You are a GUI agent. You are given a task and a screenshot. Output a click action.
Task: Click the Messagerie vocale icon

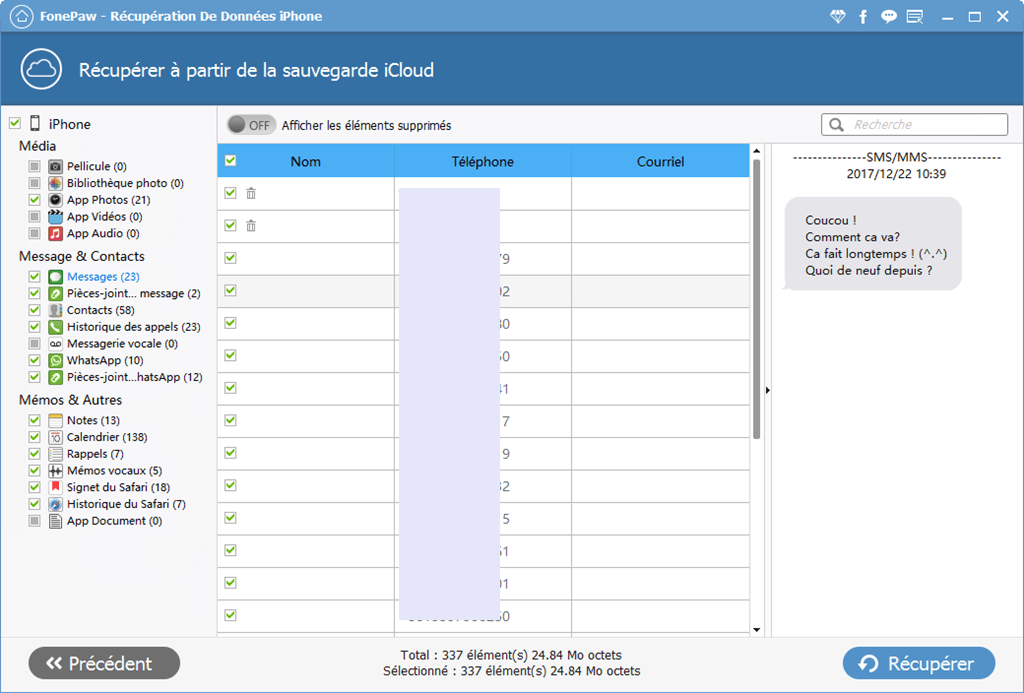click(x=56, y=344)
